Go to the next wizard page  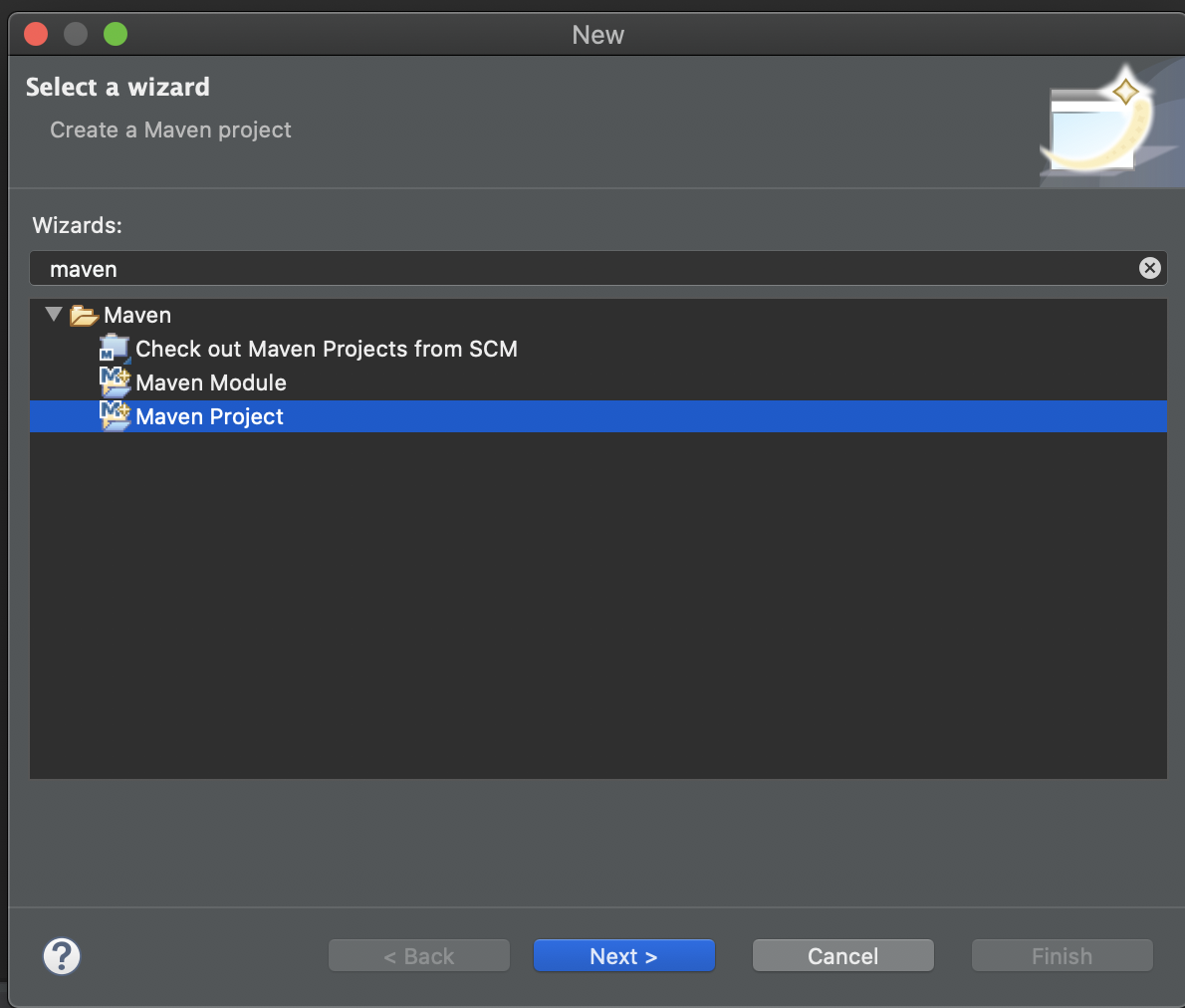[624, 956]
